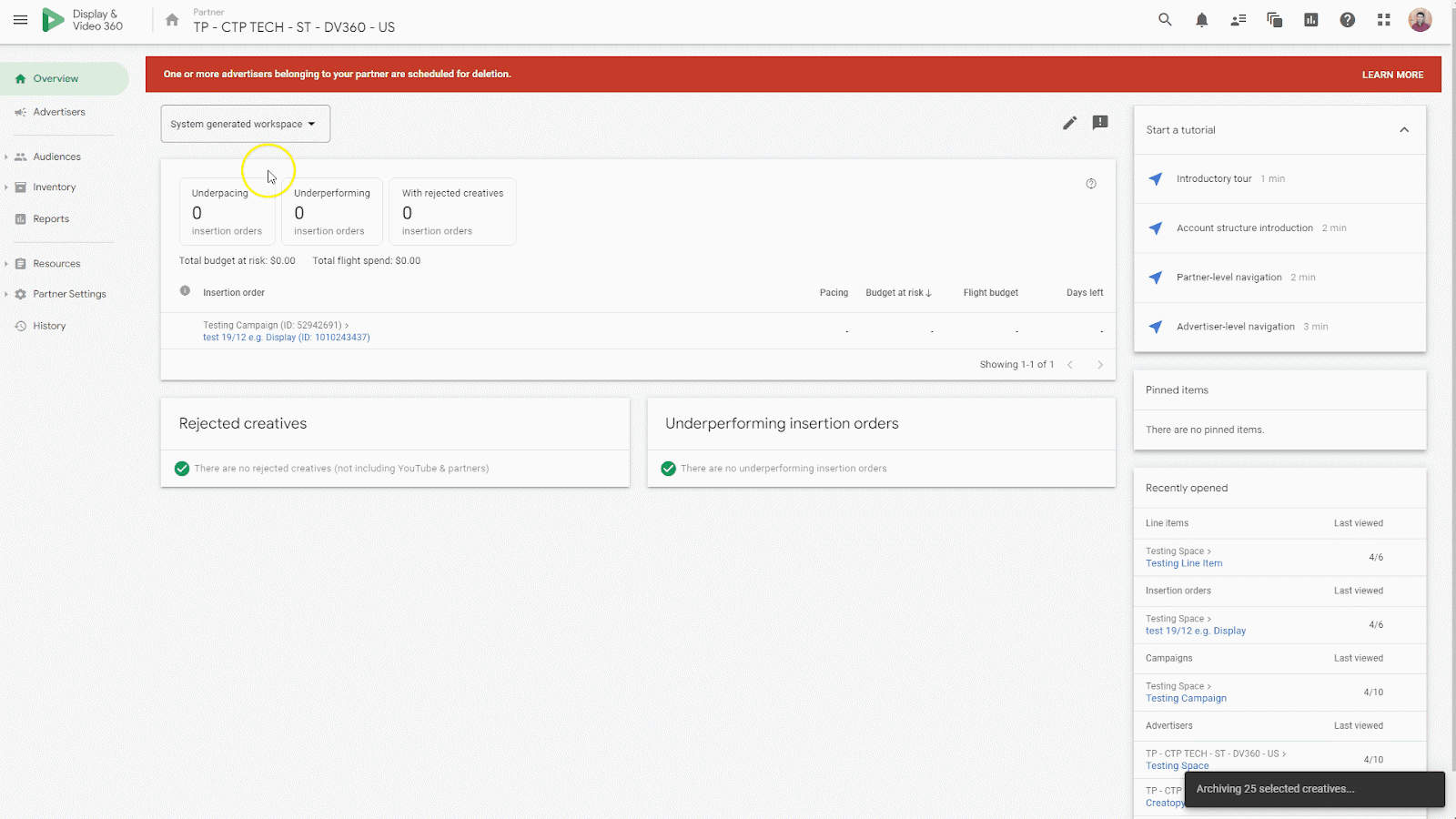The width and height of the screenshot is (1456, 819).
Task: Open the Google apps grid icon
Action: pyautogui.click(x=1383, y=19)
